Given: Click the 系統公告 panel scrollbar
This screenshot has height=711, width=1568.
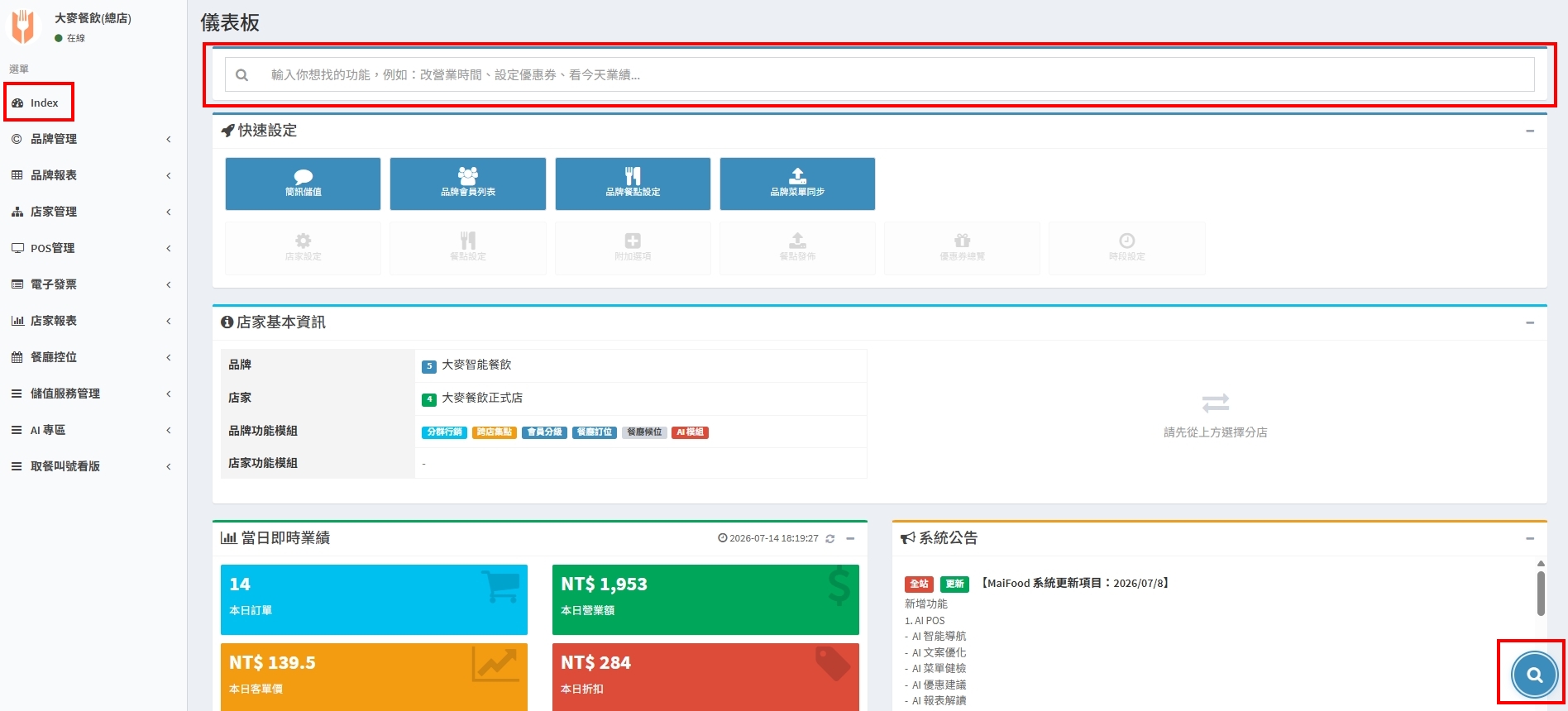Looking at the screenshot, I should (x=1541, y=593).
